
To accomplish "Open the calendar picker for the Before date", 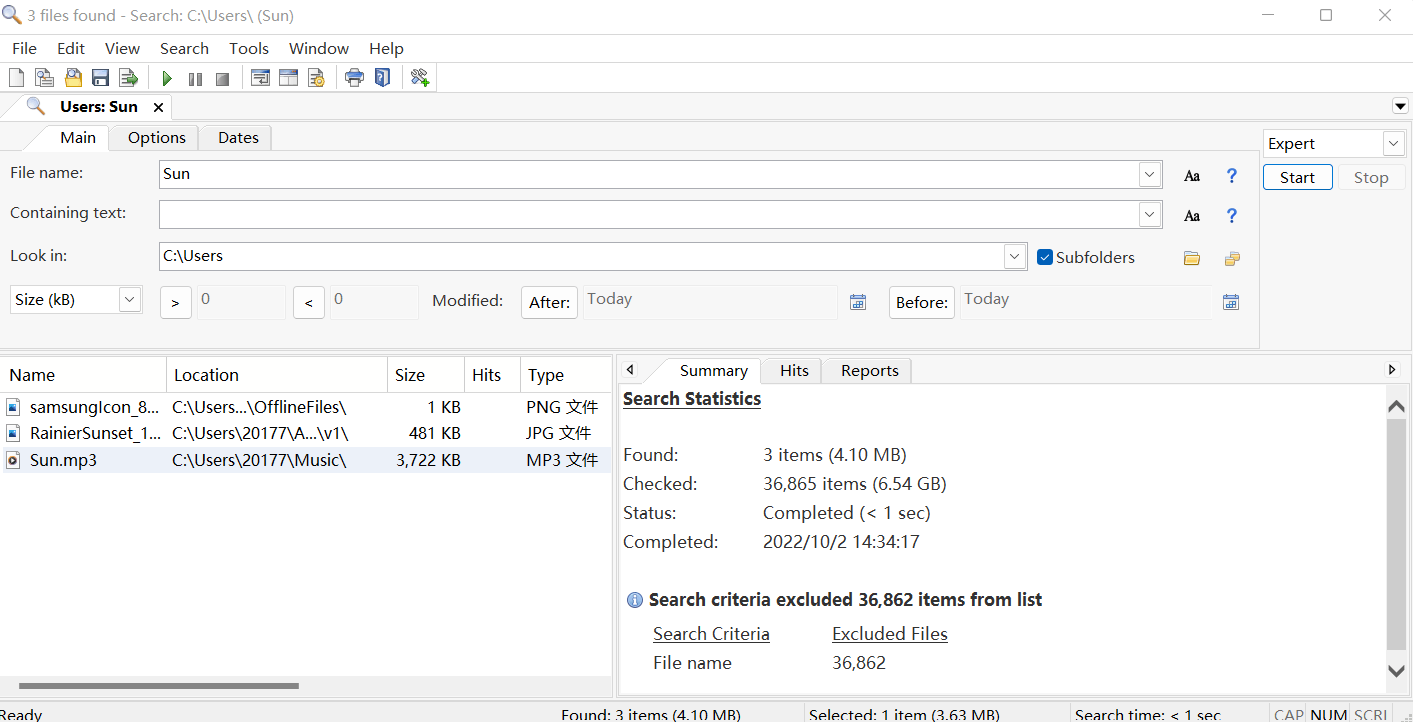I will point(1231,302).
